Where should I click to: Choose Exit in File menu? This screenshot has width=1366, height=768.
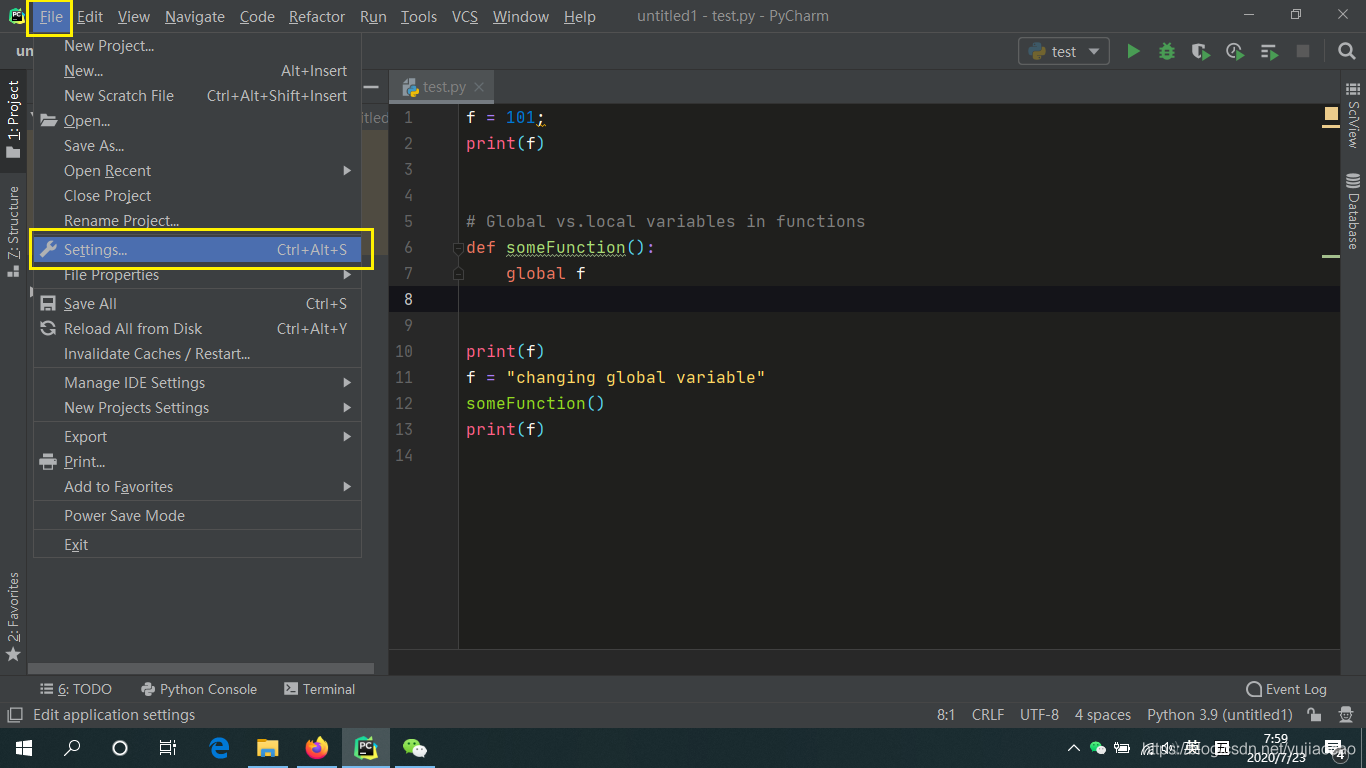pos(198,545)
